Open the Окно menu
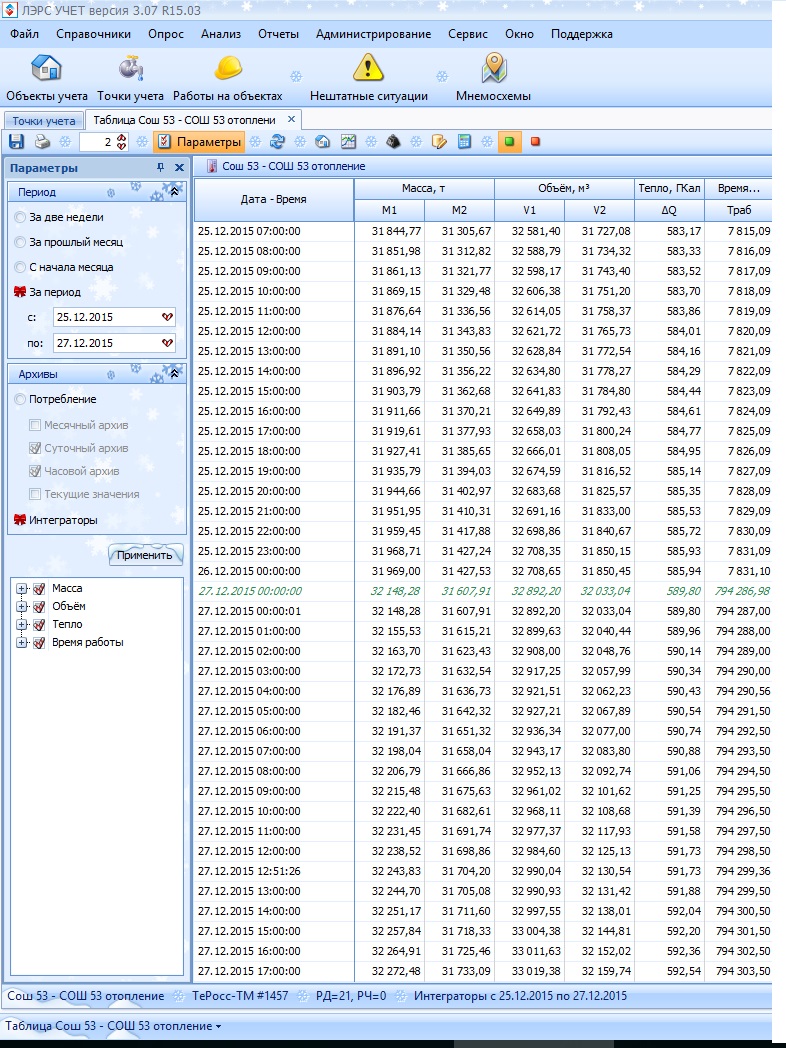786x1048 pixels. [x=519, y=34]
